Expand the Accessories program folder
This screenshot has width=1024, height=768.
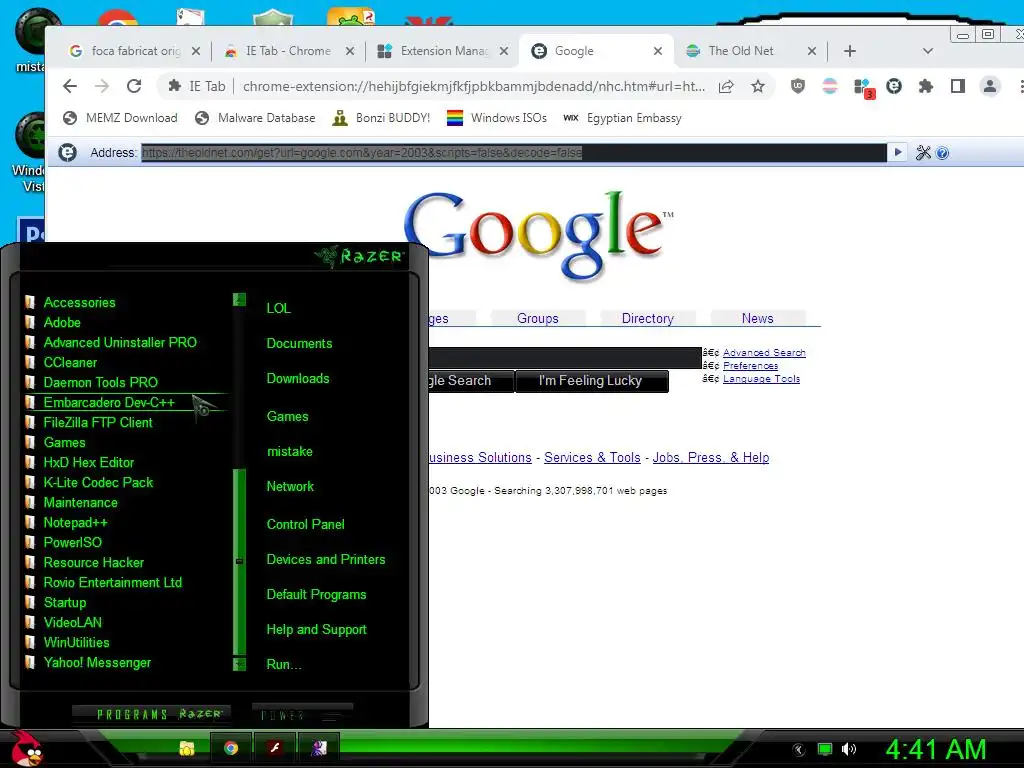click(79, 302)
